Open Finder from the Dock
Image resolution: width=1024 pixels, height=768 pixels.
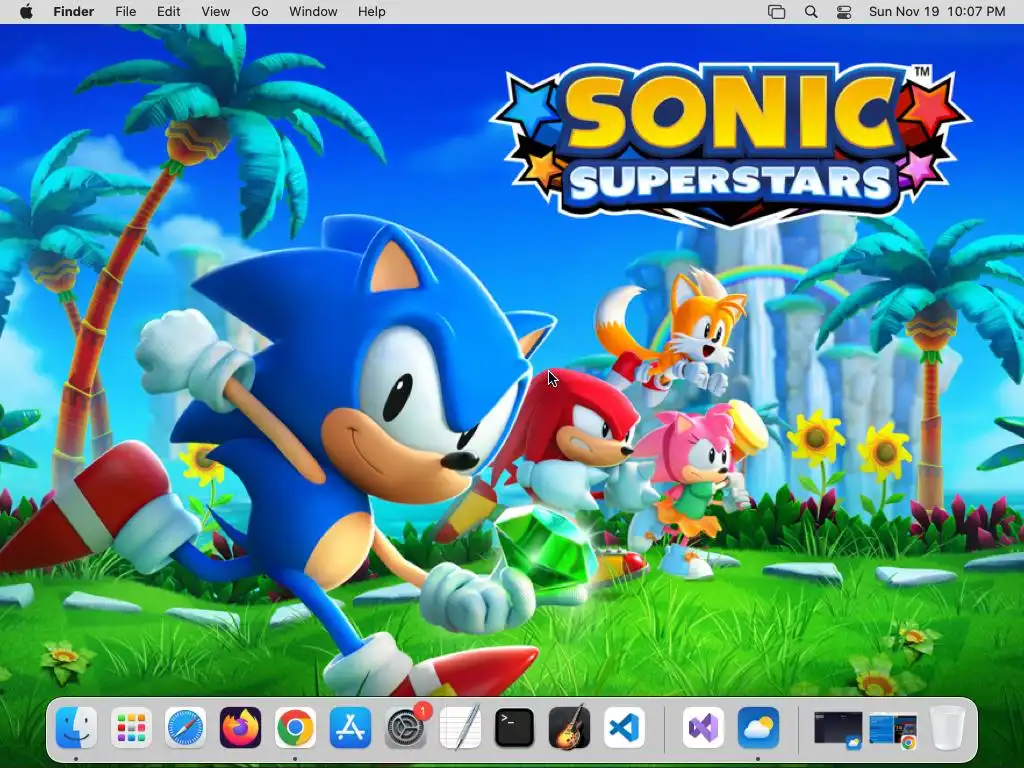point(76,727)
